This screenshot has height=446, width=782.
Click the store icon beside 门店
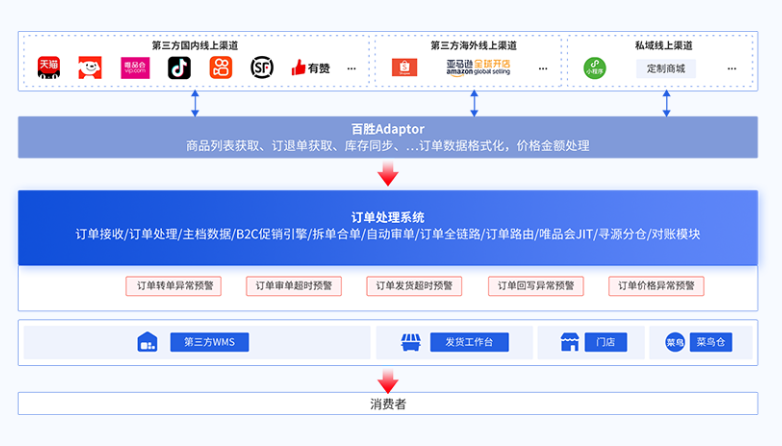tap(570, 342)
